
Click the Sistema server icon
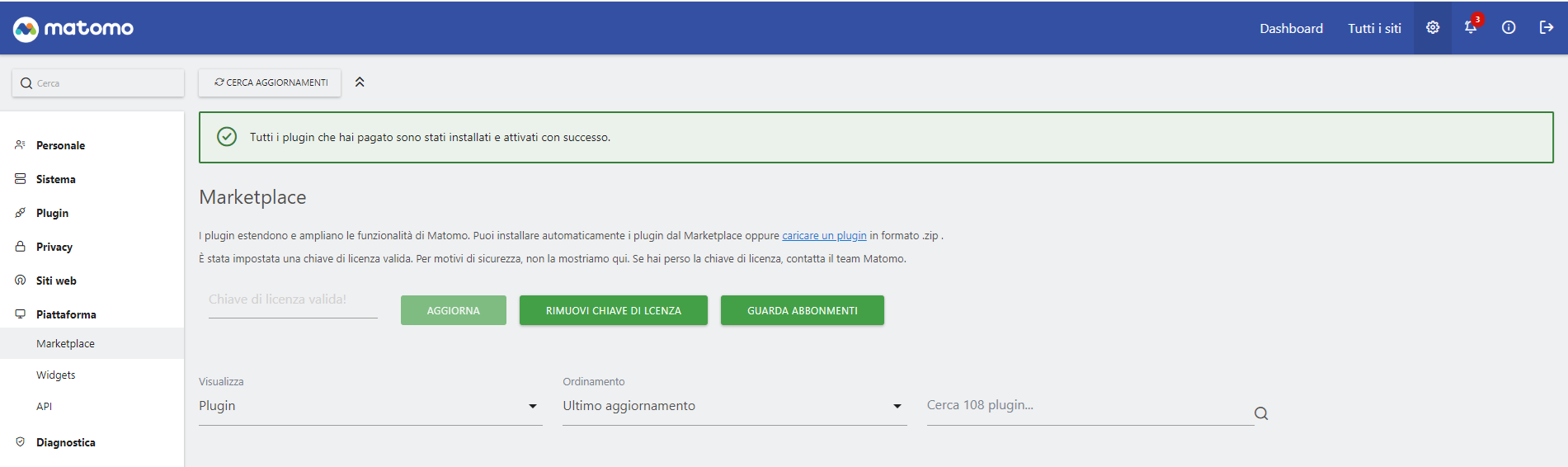tap(21, 179)
